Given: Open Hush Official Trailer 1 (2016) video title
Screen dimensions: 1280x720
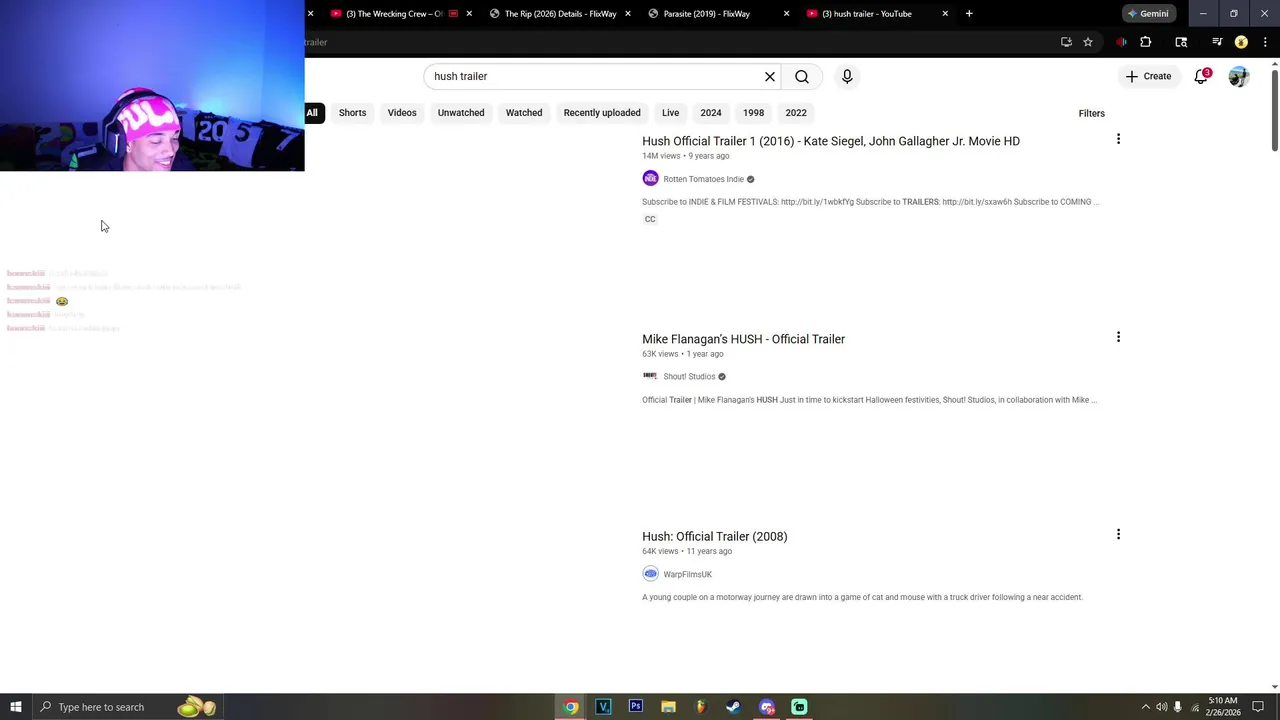Looking at the screenshot, I should click(831, 141).
